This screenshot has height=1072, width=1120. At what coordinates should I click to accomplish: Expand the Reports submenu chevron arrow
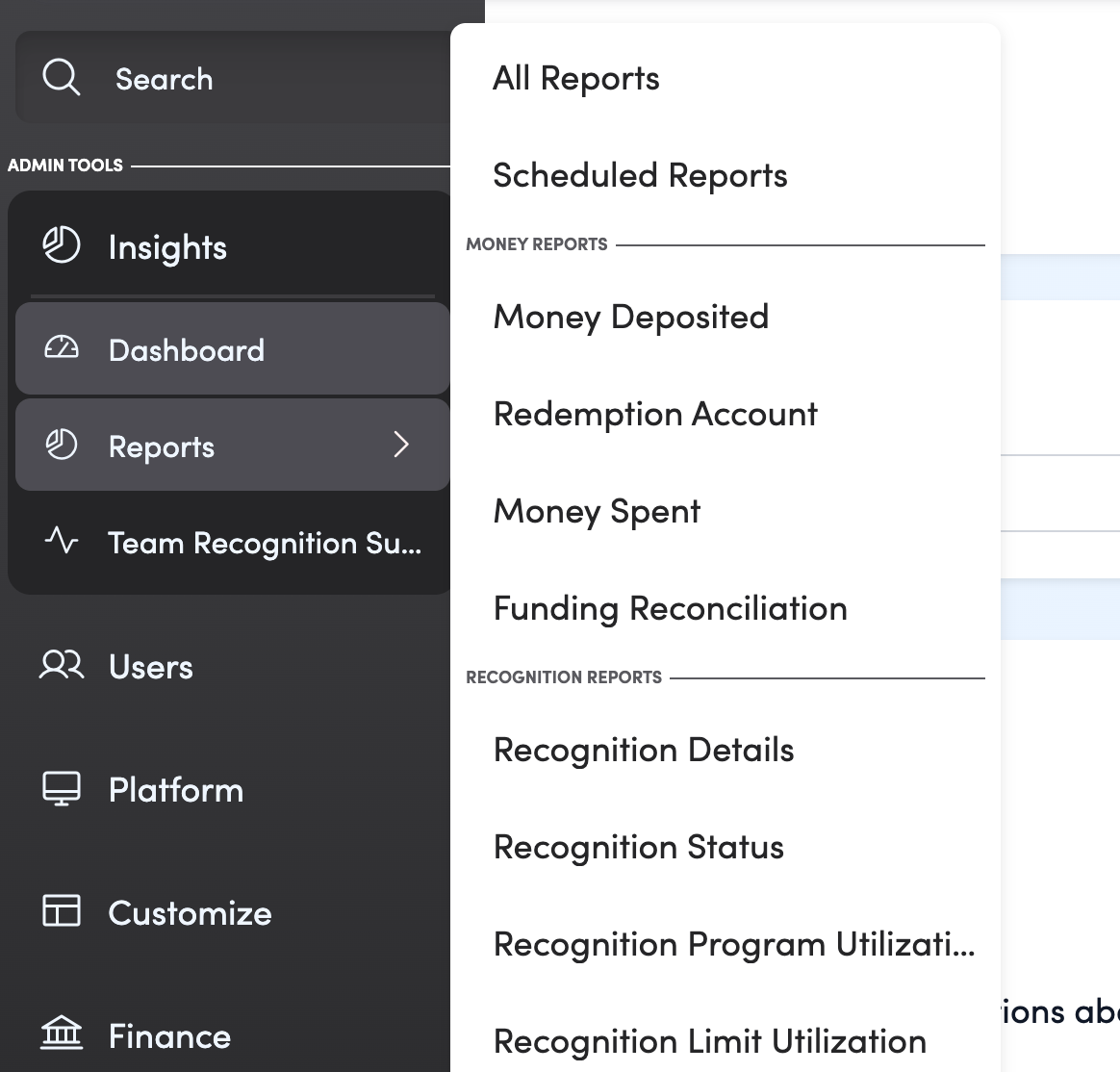(x=401, y=445)
